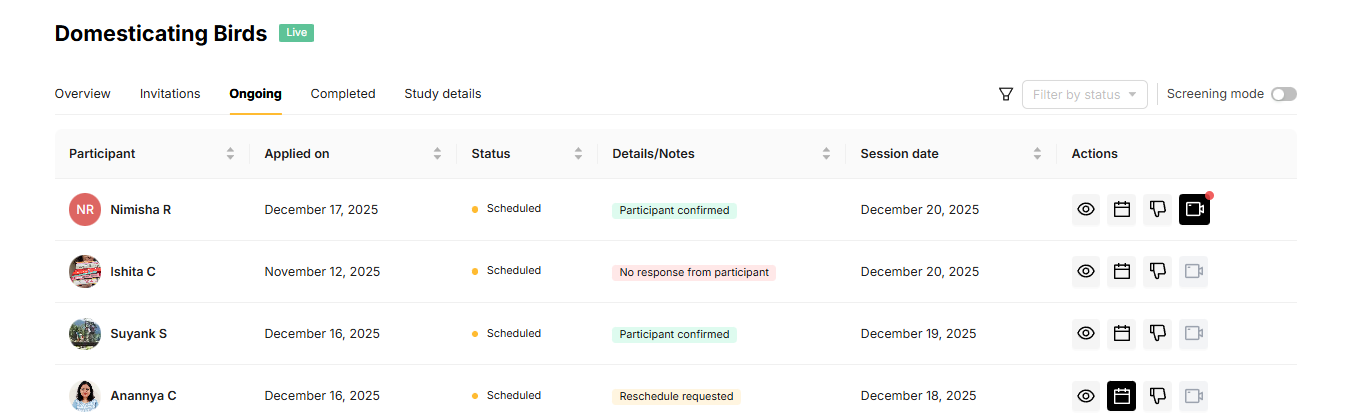
Task: Click Ishita C profile picture
Action: (85, 272)
